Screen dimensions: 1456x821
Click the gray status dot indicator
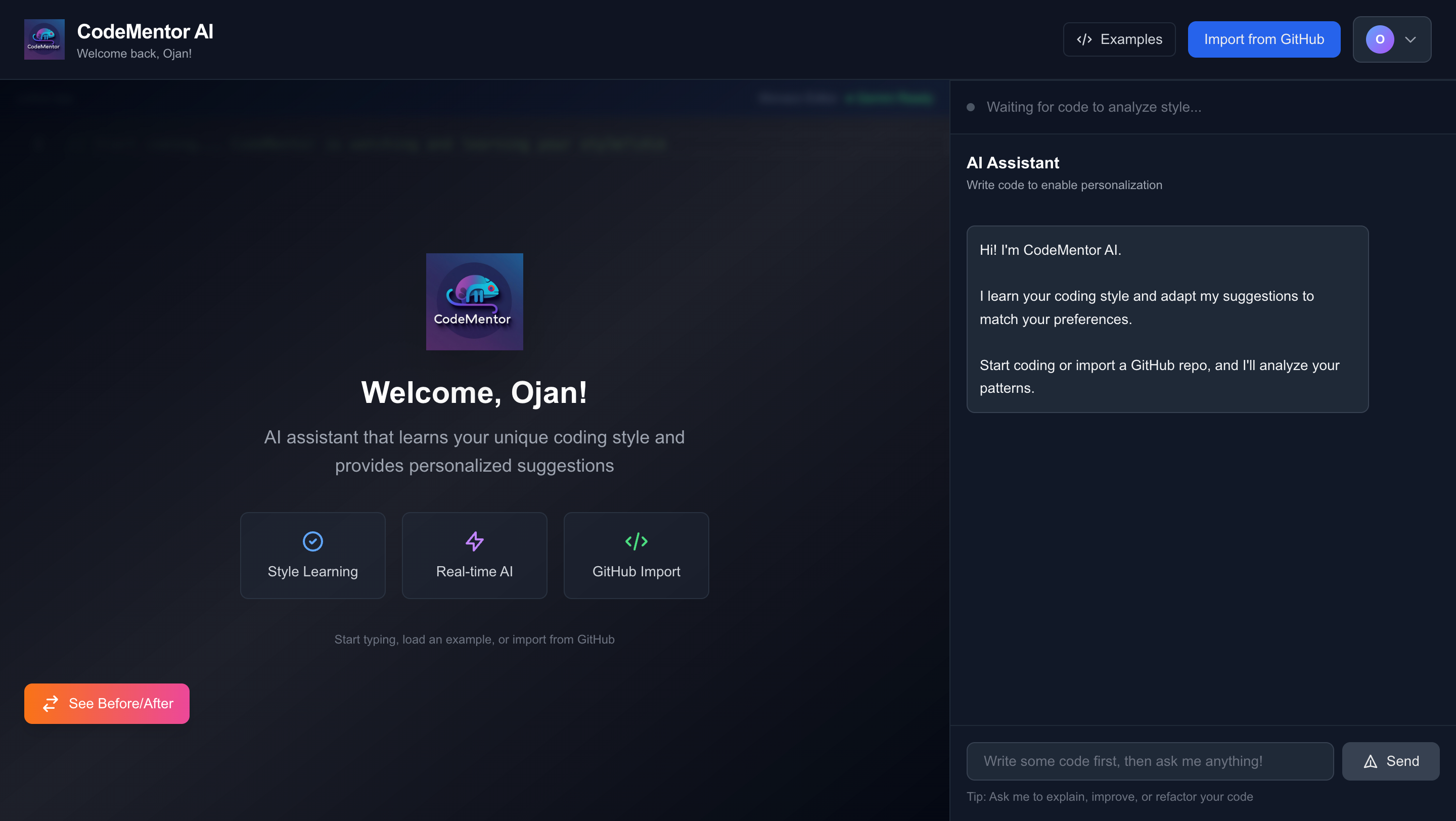[x=971, y=107]
